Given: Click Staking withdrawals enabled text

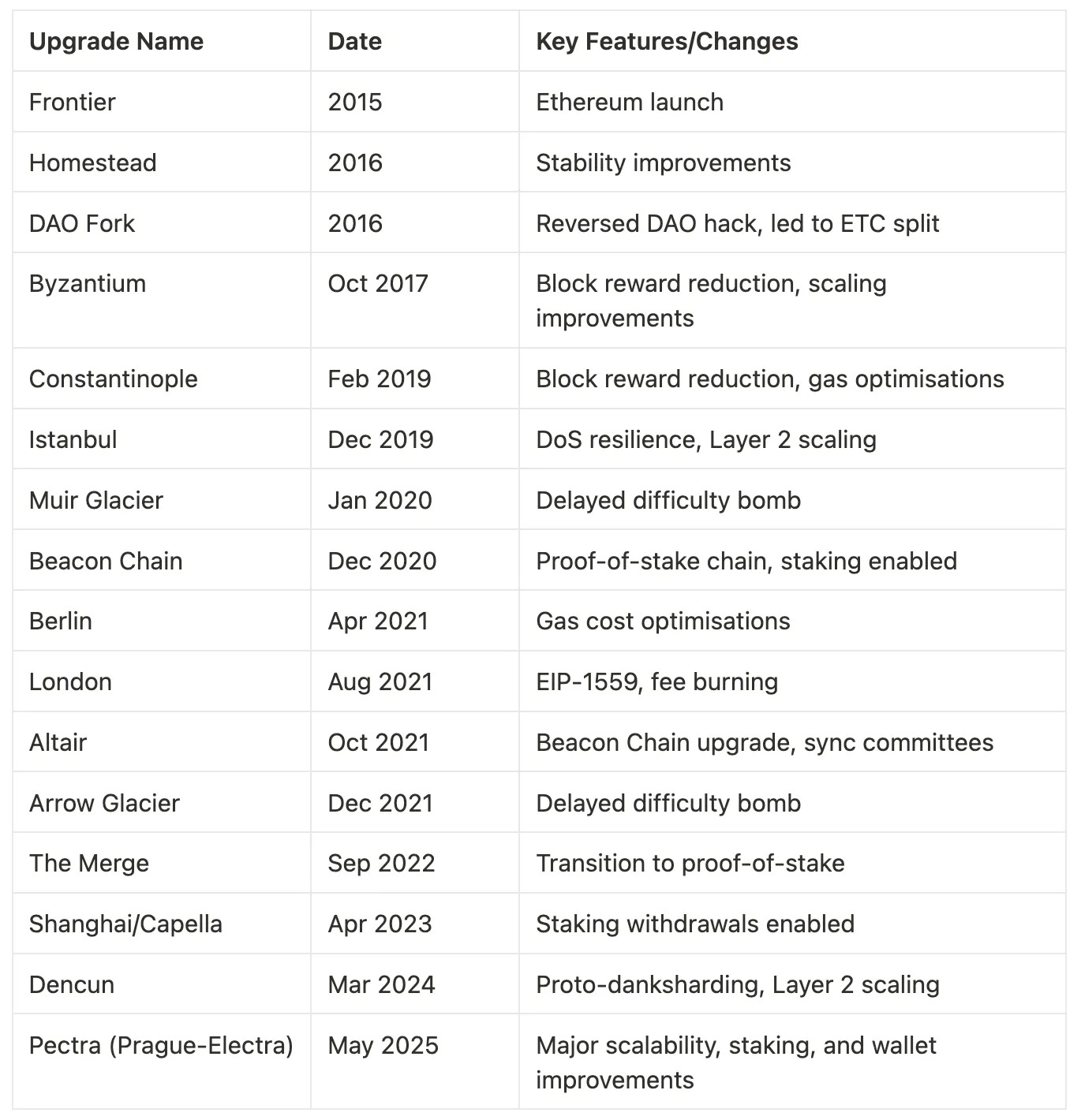Looking at the screenshot, I should pos(695,924).
